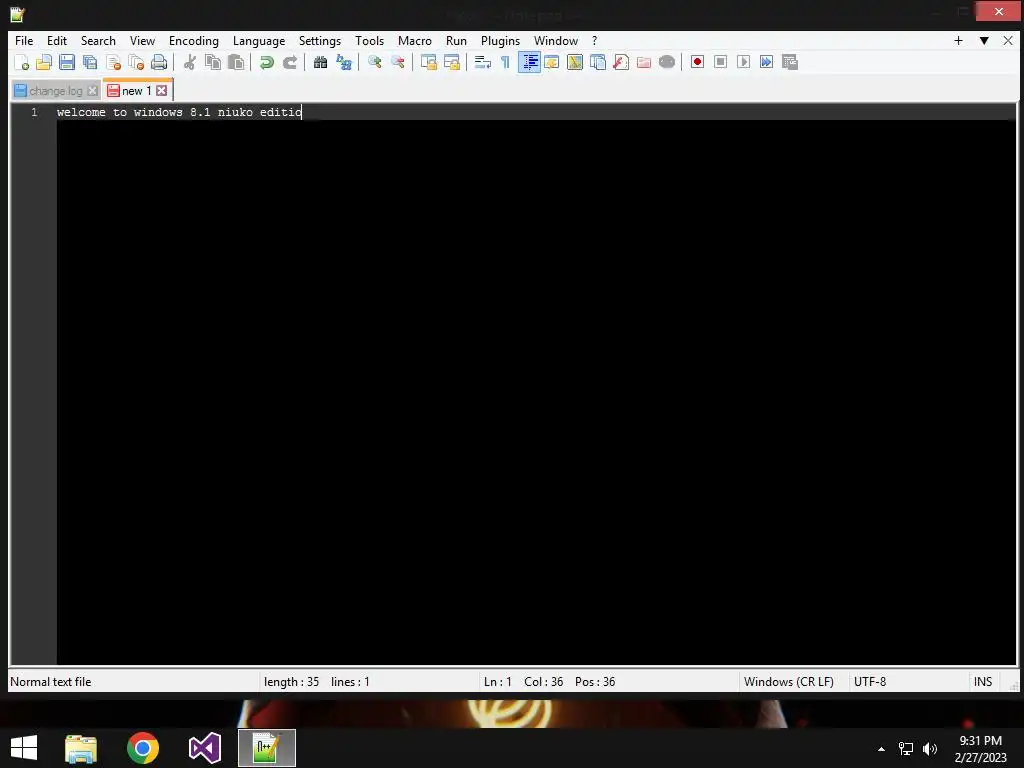Launch Google Chrome from the taskbar
This screenshot has width=1024, height=768.
(142, 748)
